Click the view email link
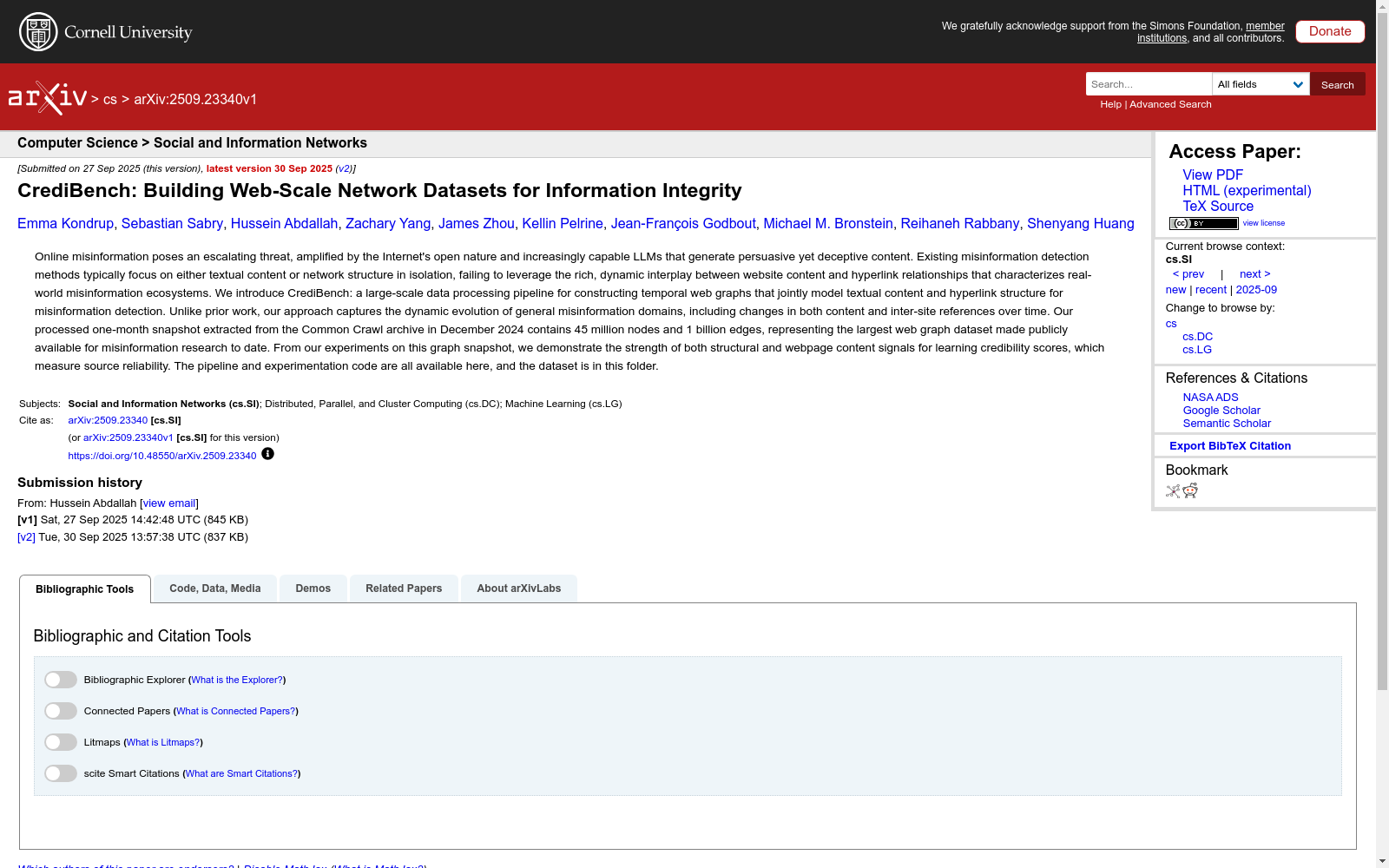 (x=169, y=503)
